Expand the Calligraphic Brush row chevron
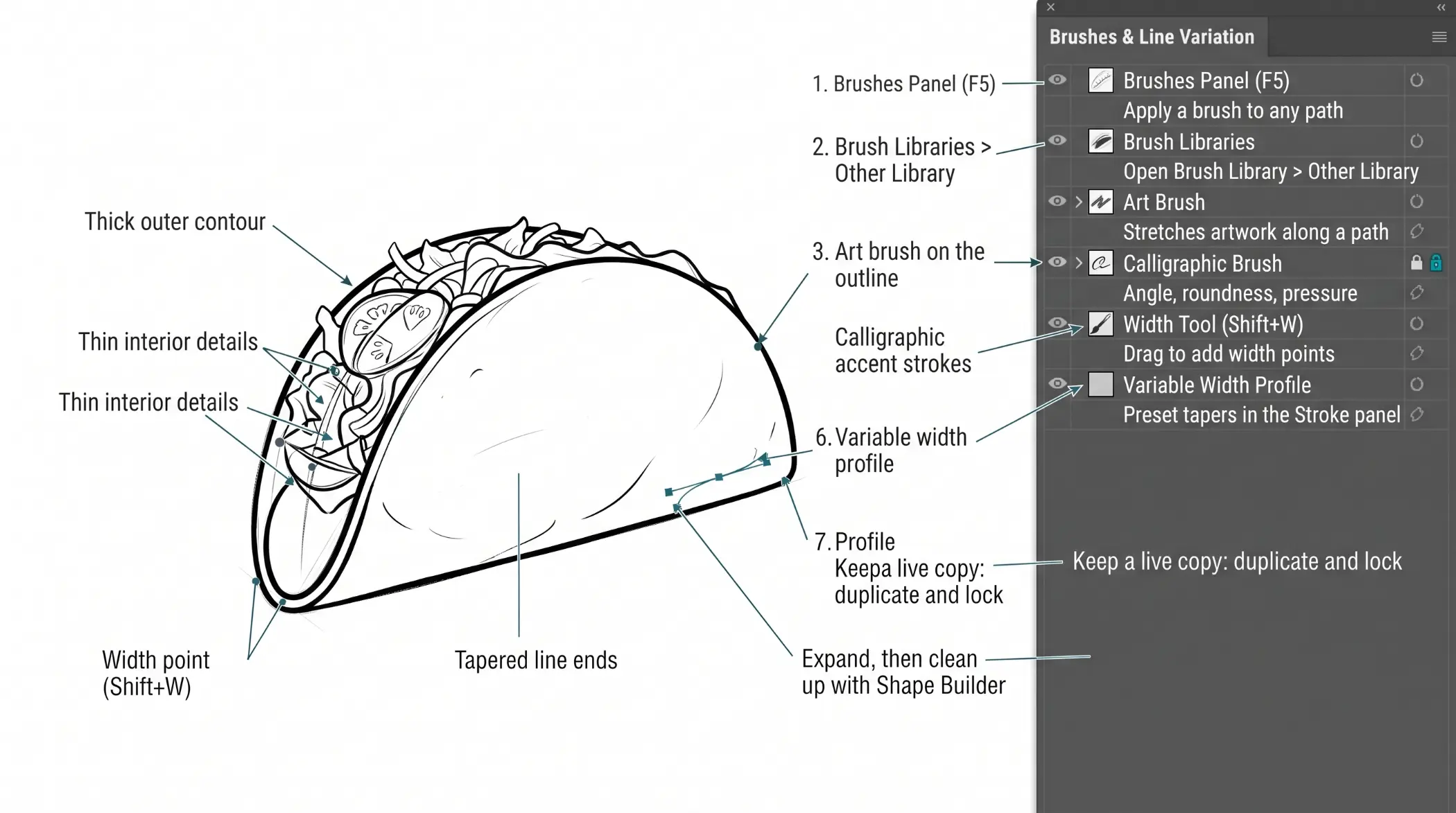 pos(1078,263)
